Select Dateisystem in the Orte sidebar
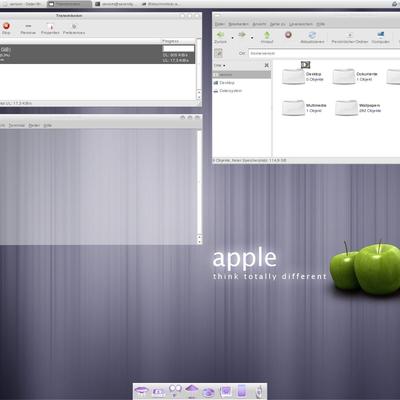The width and height of the screenshot is (400, 400). click(242, 91)
